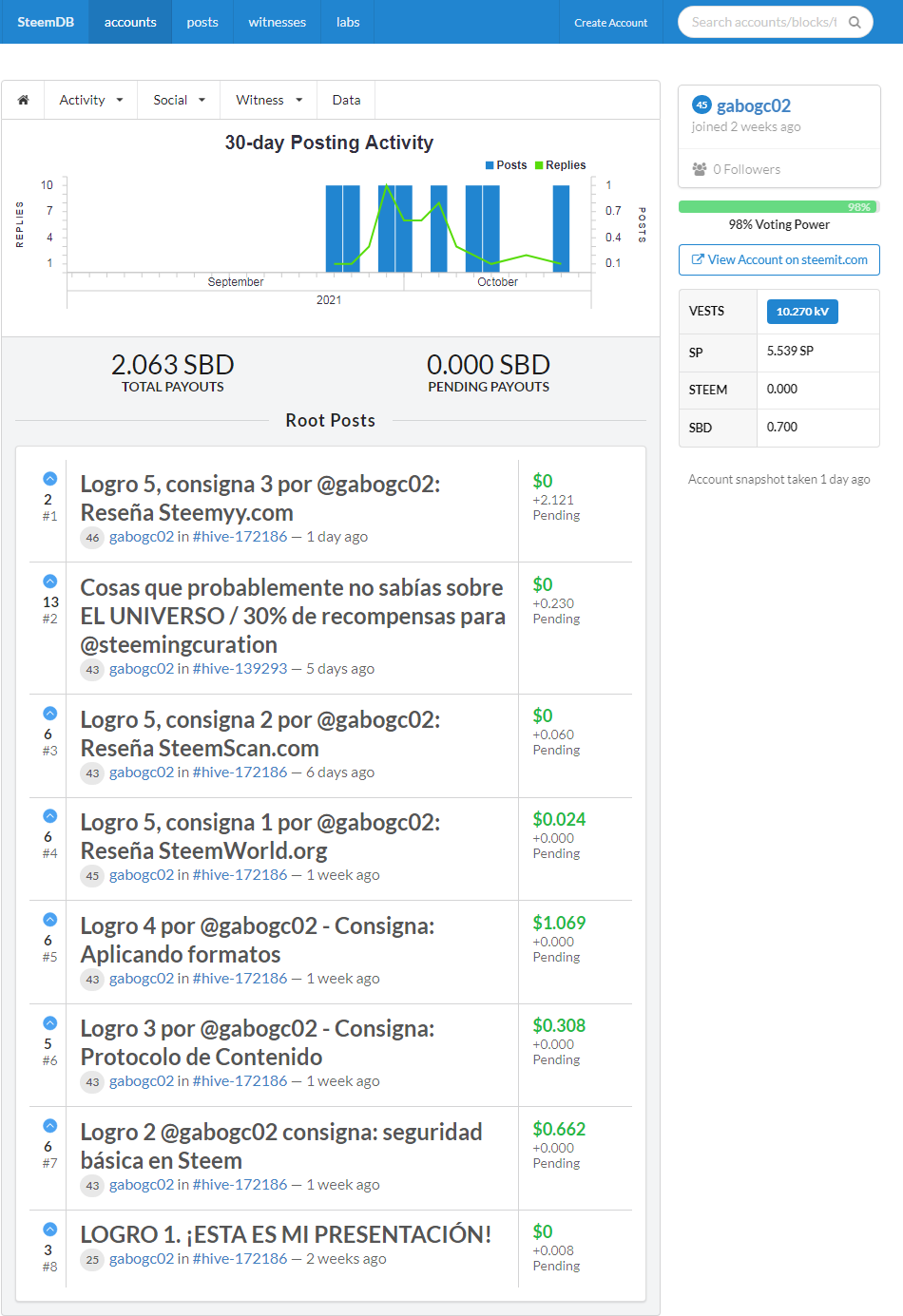The image size is (903, 1316).
Task: Open the Data tab
Action: tap(346, 100)
